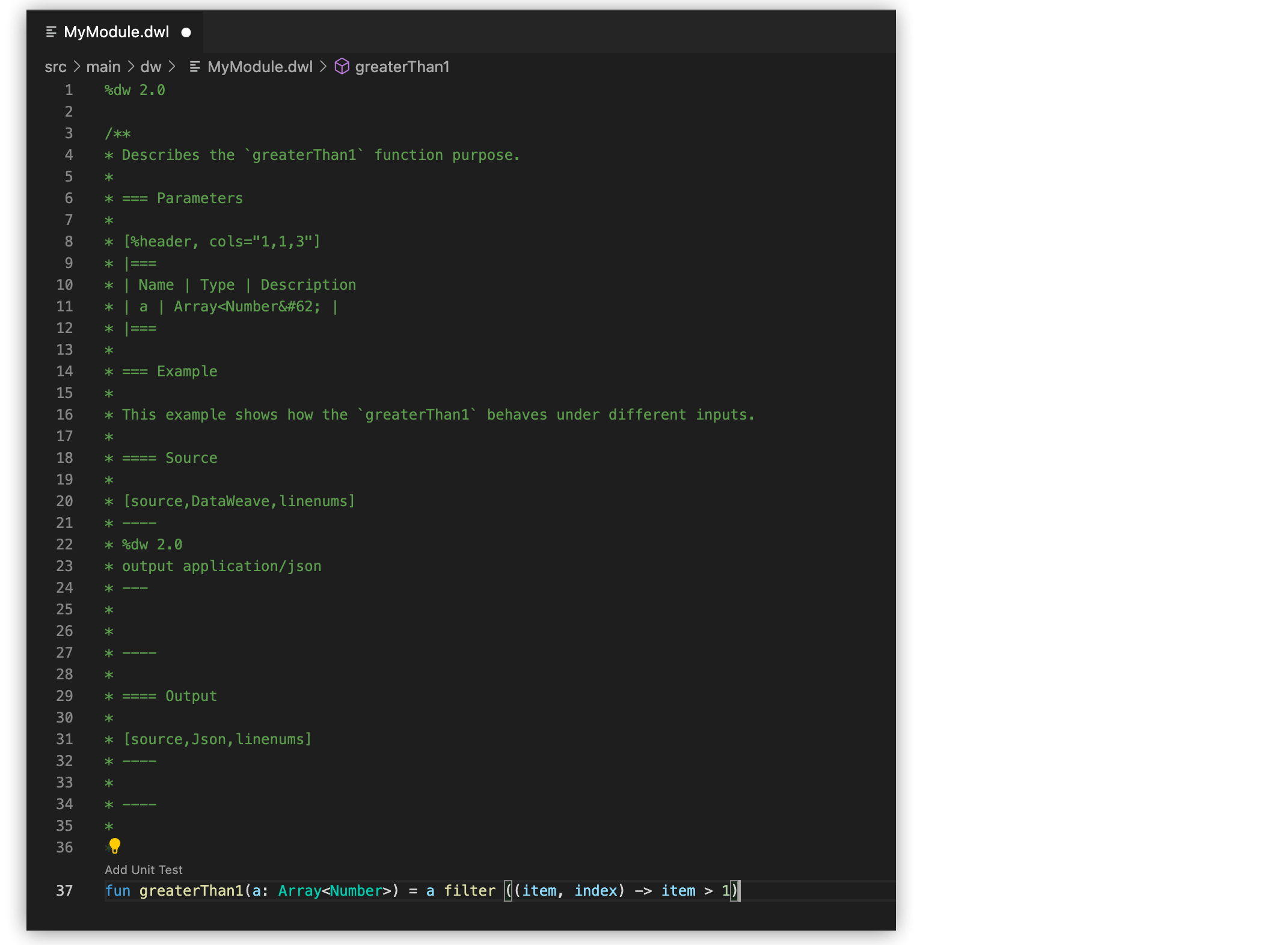Click the chevron after dw in breadcrumb
1288x945 pixels.
(x=171, y=67)
